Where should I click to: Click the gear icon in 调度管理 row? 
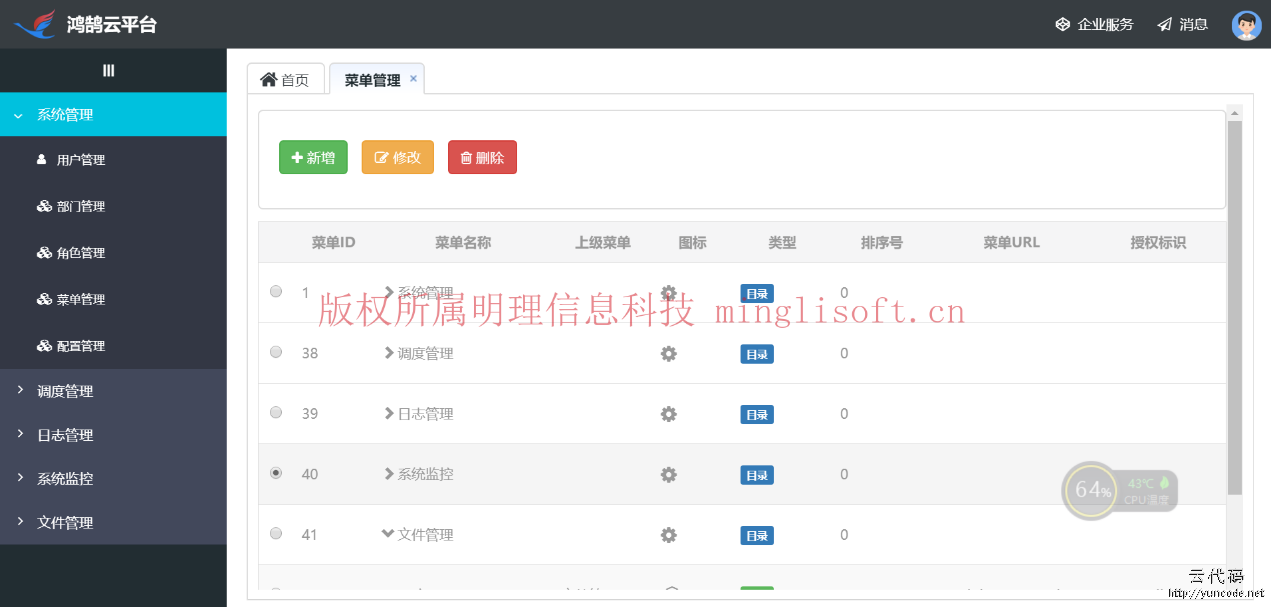[669, 353]
